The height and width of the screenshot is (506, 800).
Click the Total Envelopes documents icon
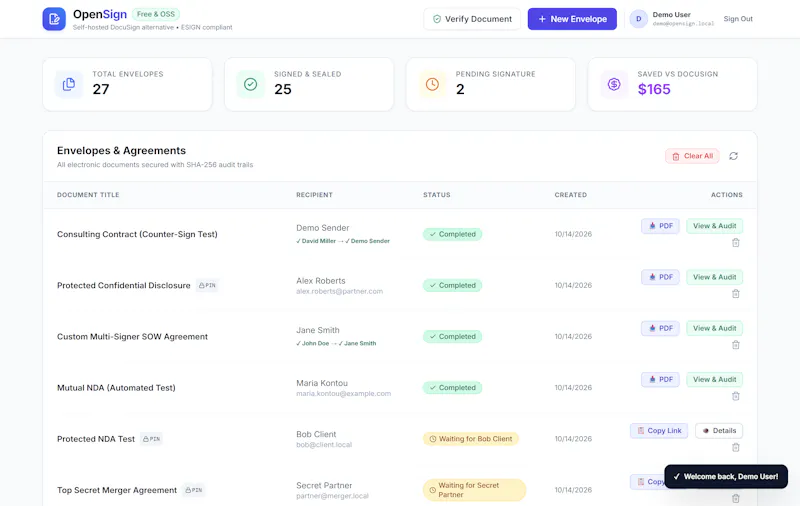click(69, 84)
